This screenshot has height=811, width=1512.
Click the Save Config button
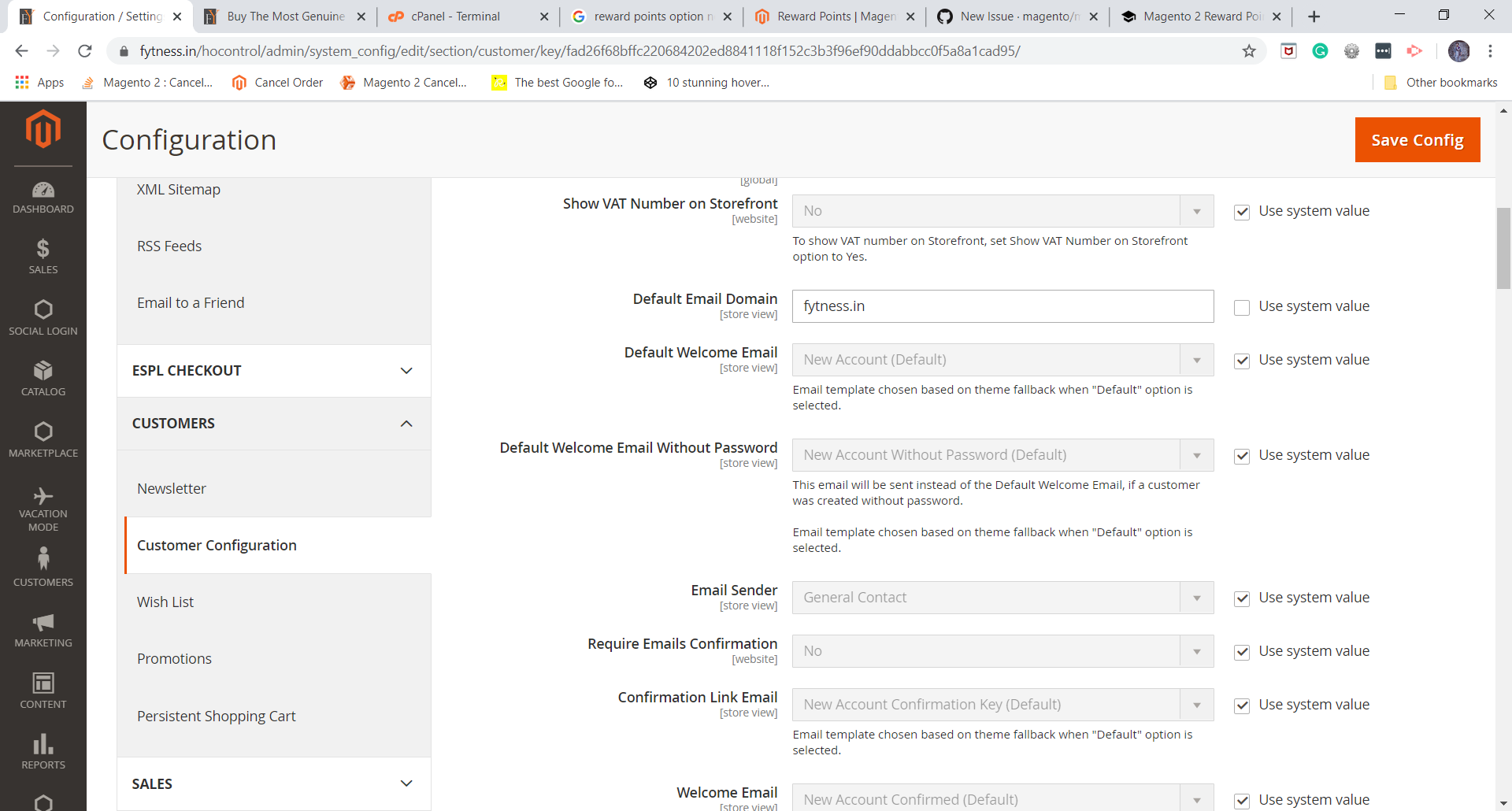[x=1417, y=139]
